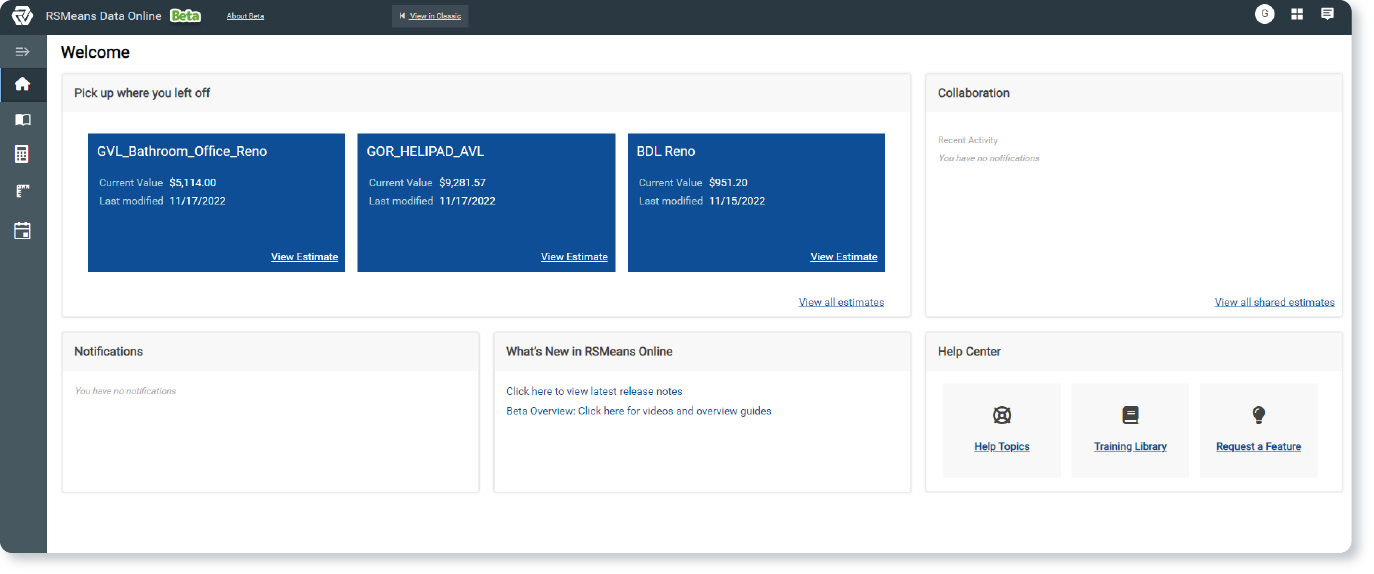
Task: Click the Request a Feature lightbulb icon
Action: 1259,415
